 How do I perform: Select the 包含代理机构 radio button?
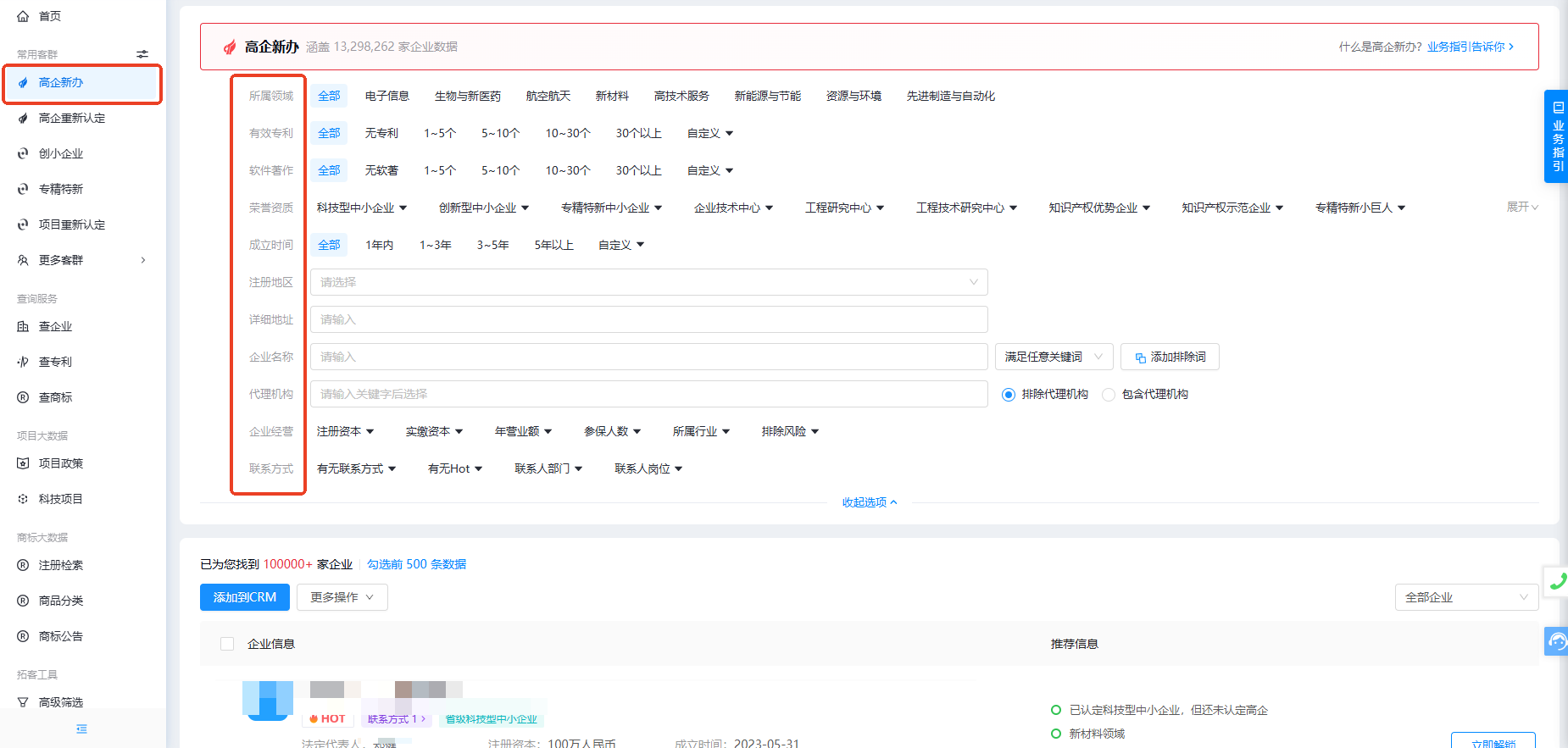[1109, 395]
